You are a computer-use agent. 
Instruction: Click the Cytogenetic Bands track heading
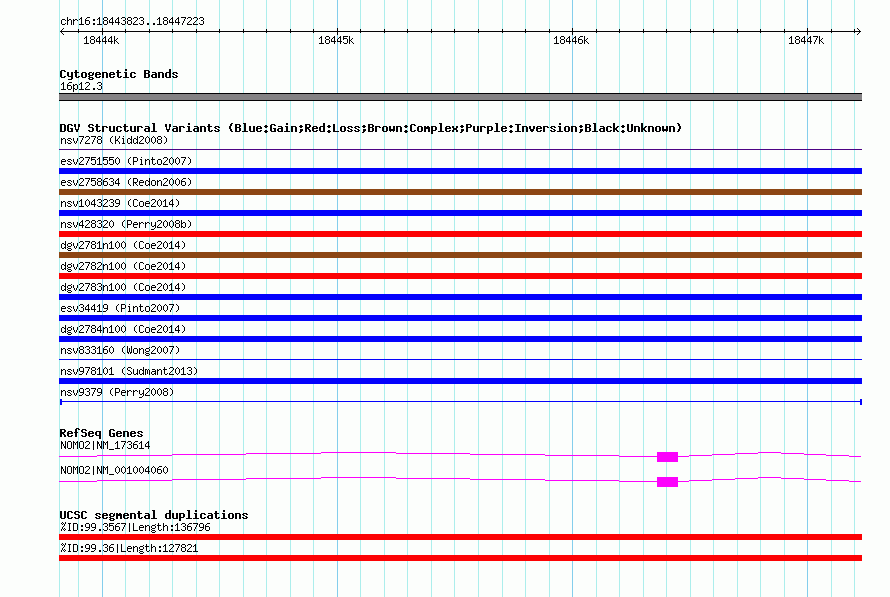(x=119, y=74)
